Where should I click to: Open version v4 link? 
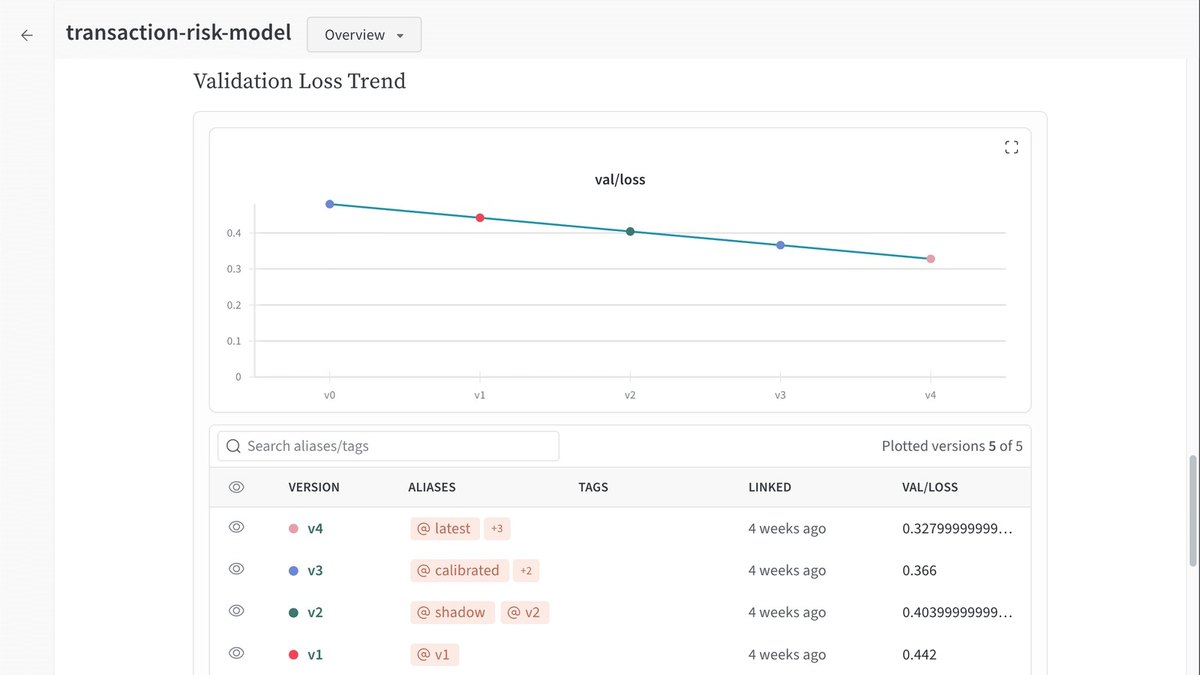pos(315,528)
